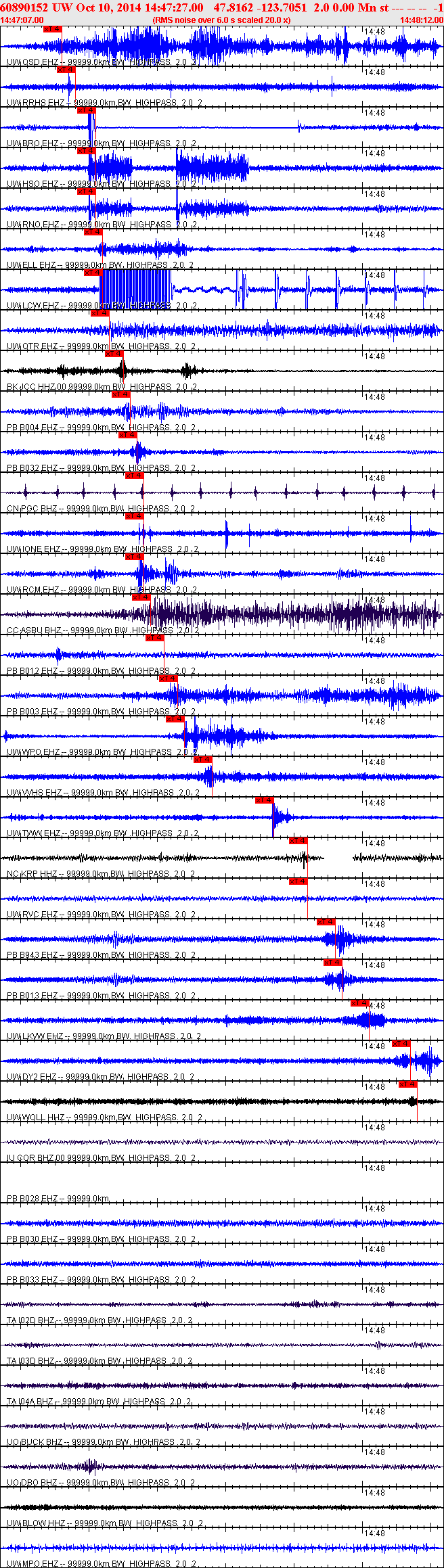444x1568 pixels.
Task: Select the IU COR BHZ 00 trace label
Action: click(101, 1158)
